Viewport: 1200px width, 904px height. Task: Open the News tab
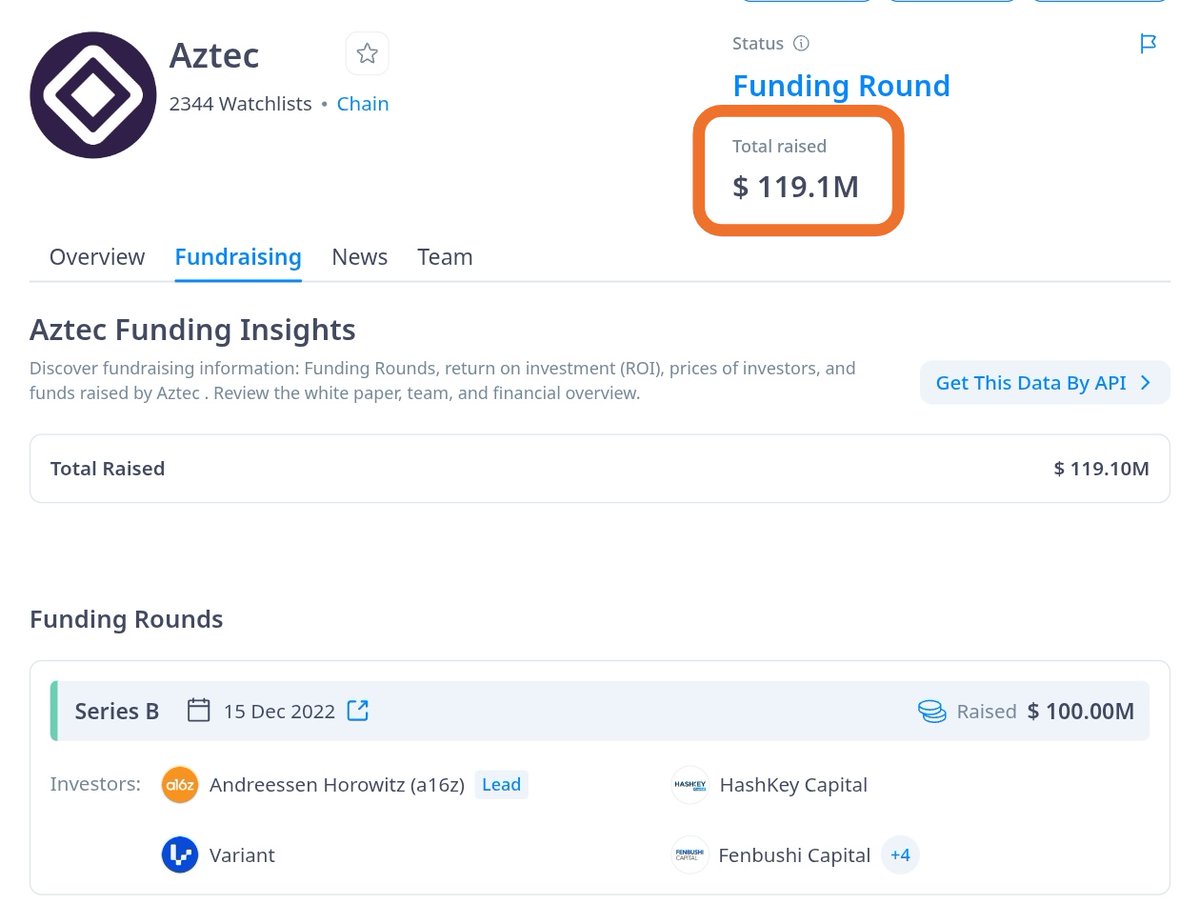point(360,257)
